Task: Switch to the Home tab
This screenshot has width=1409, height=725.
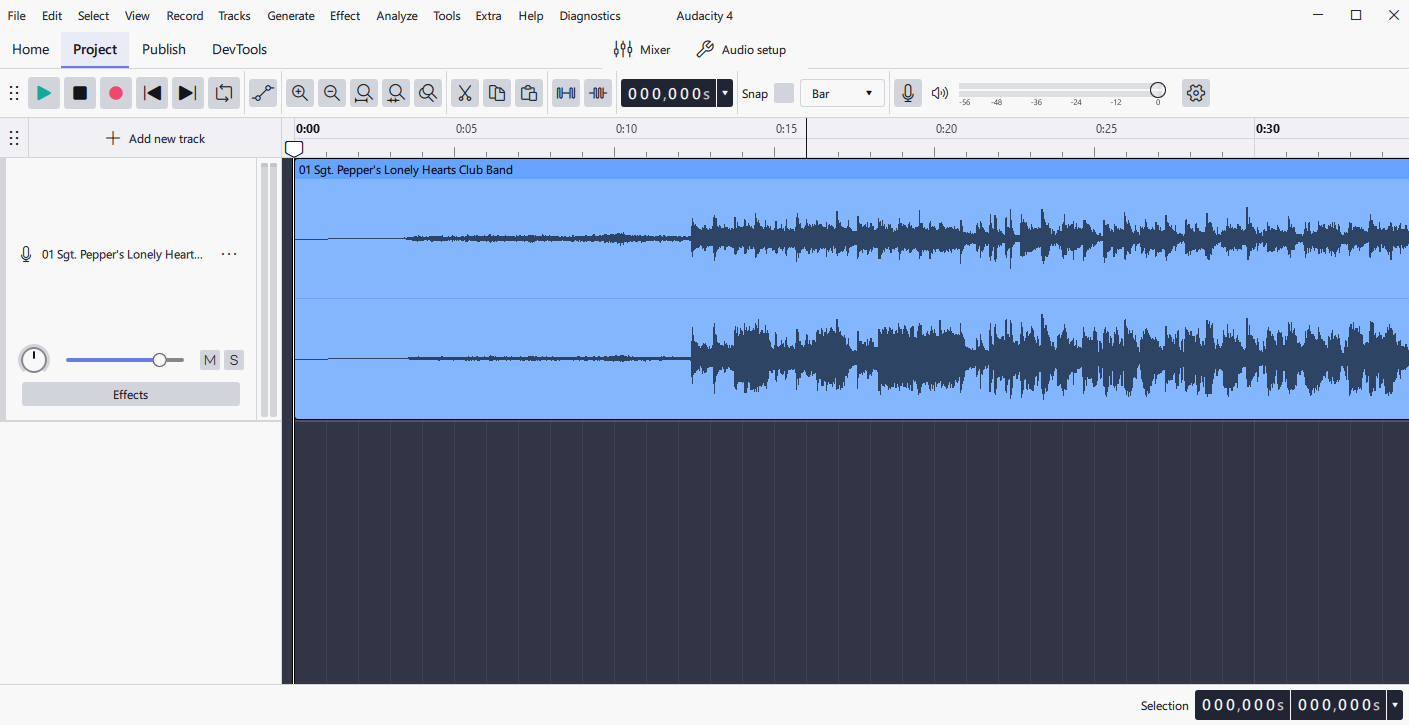Action: [x=31, y=49]
